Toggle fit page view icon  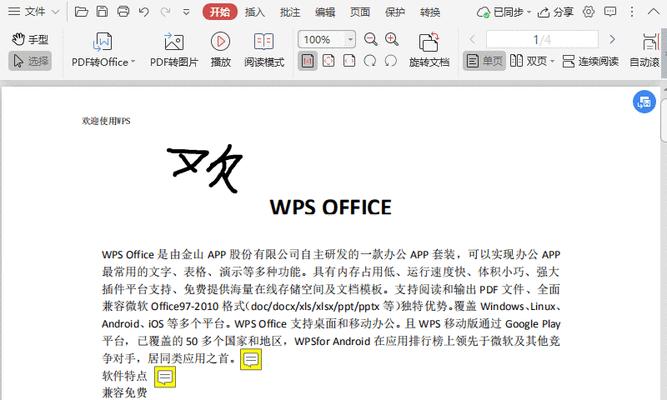point(328,61)
